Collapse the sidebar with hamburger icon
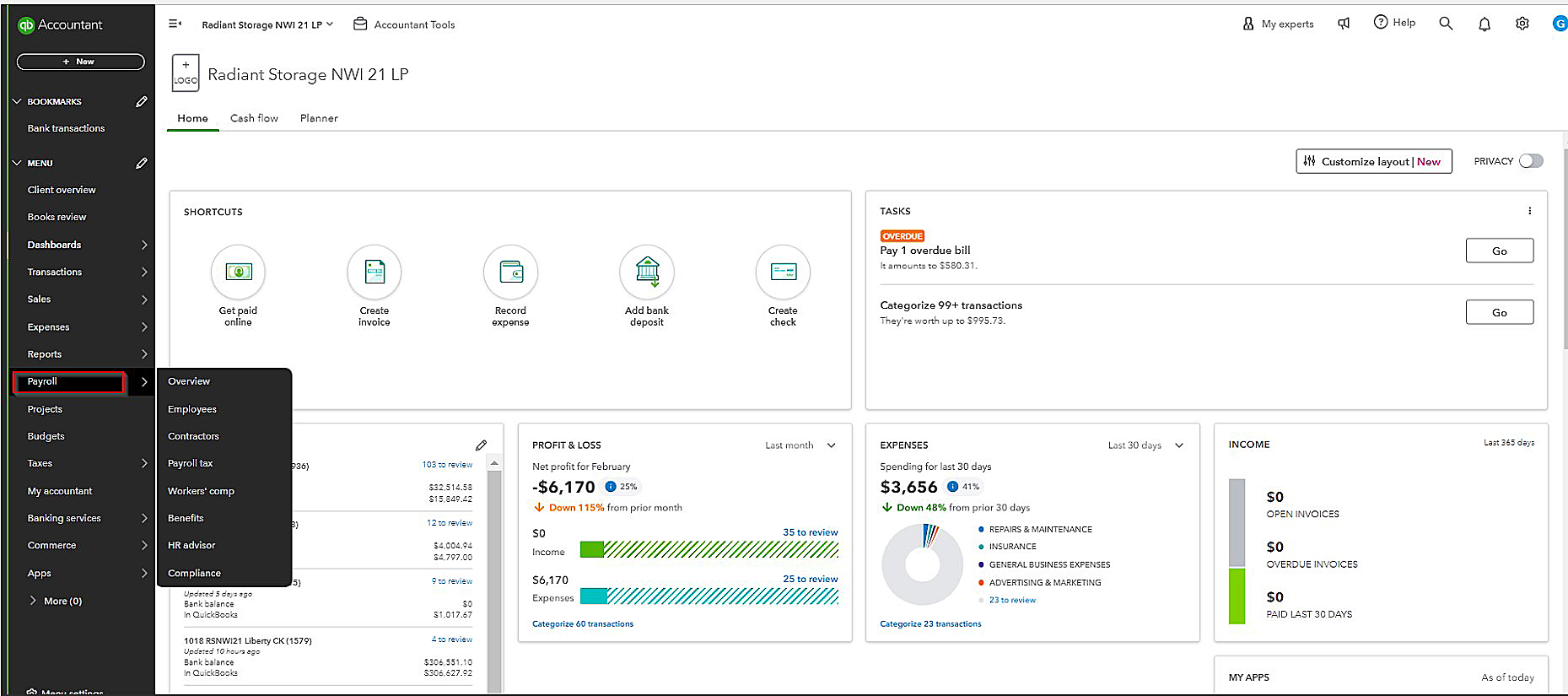 [x=175, y=24]
